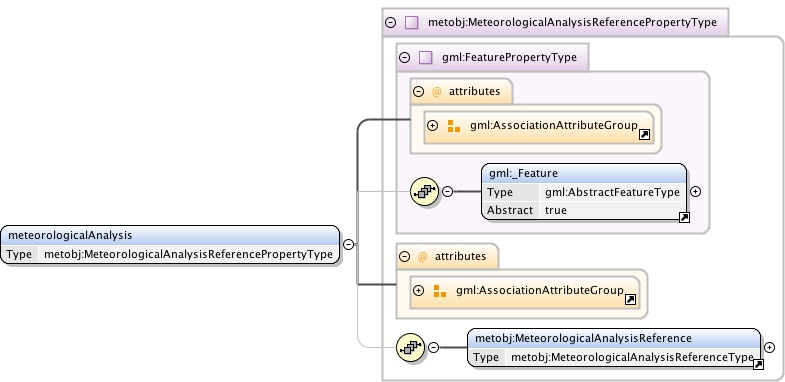Image resolution: width=785 pixels, height=382 pixels.
Task: Click the type value metobj:MeteorologicalAnalysisReferencePropertyType of meteorologicalAnalysis
Action: tap(188, 254)
